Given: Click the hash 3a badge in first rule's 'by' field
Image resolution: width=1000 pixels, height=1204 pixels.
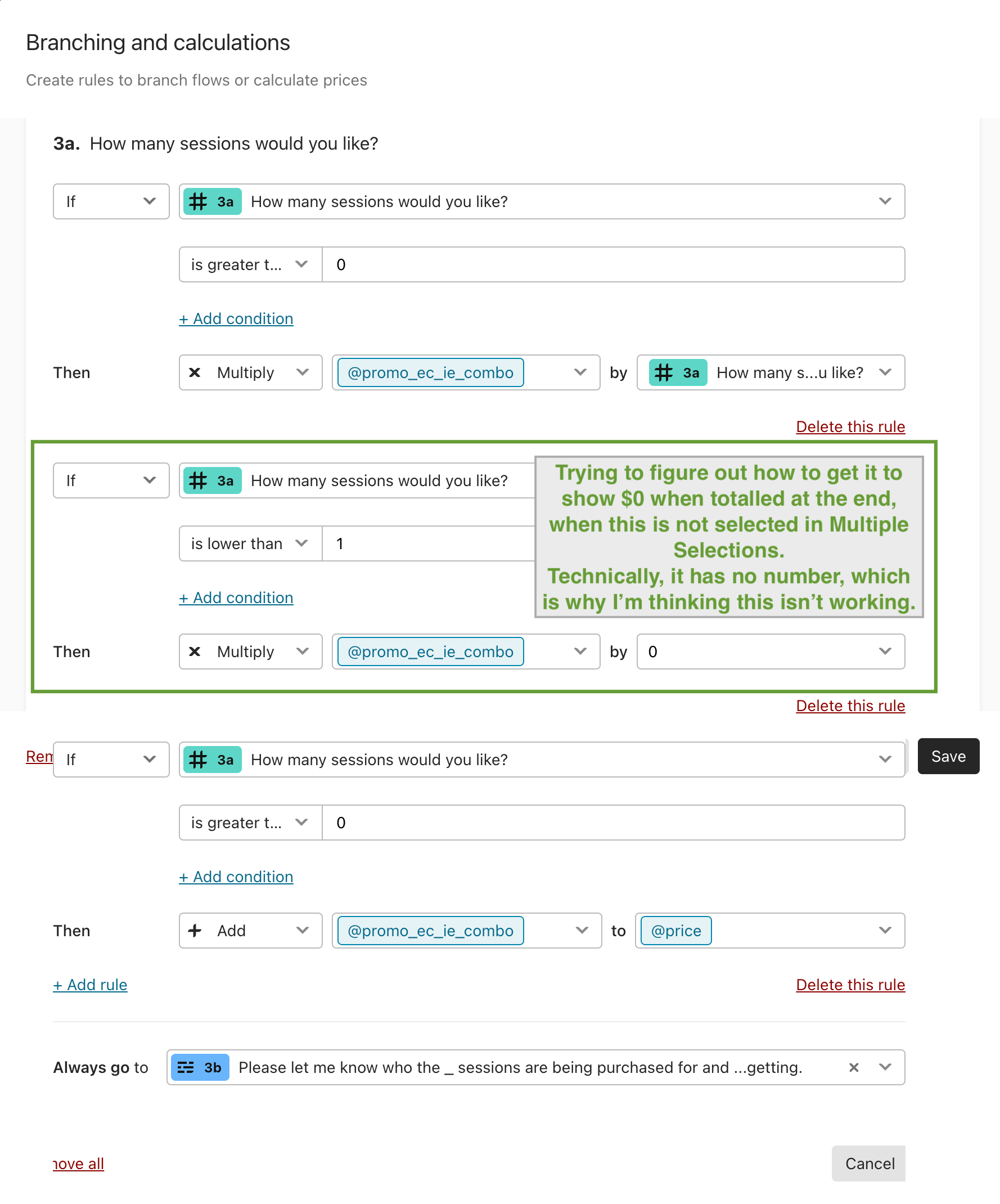Looking at the screenshot, I should point(678,372).
